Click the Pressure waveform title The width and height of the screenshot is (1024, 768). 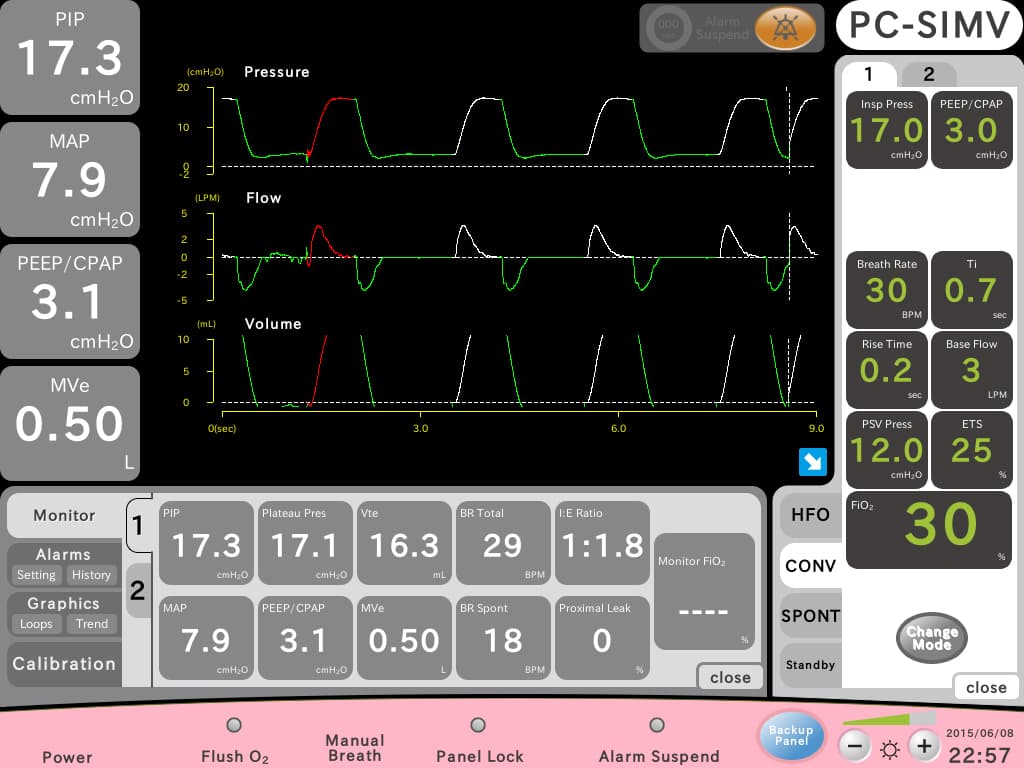pyautogui.click(x=277, y=72)
